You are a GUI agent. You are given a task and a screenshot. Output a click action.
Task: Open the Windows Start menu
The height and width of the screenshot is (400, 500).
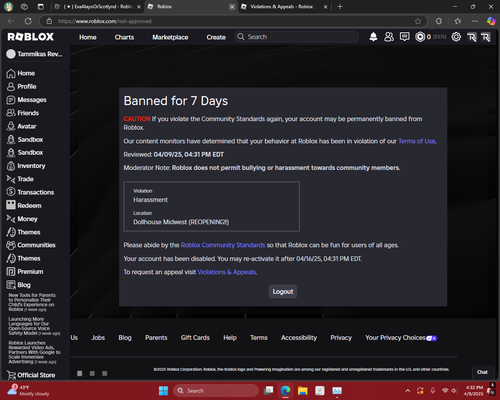click(x=163, y=390)
